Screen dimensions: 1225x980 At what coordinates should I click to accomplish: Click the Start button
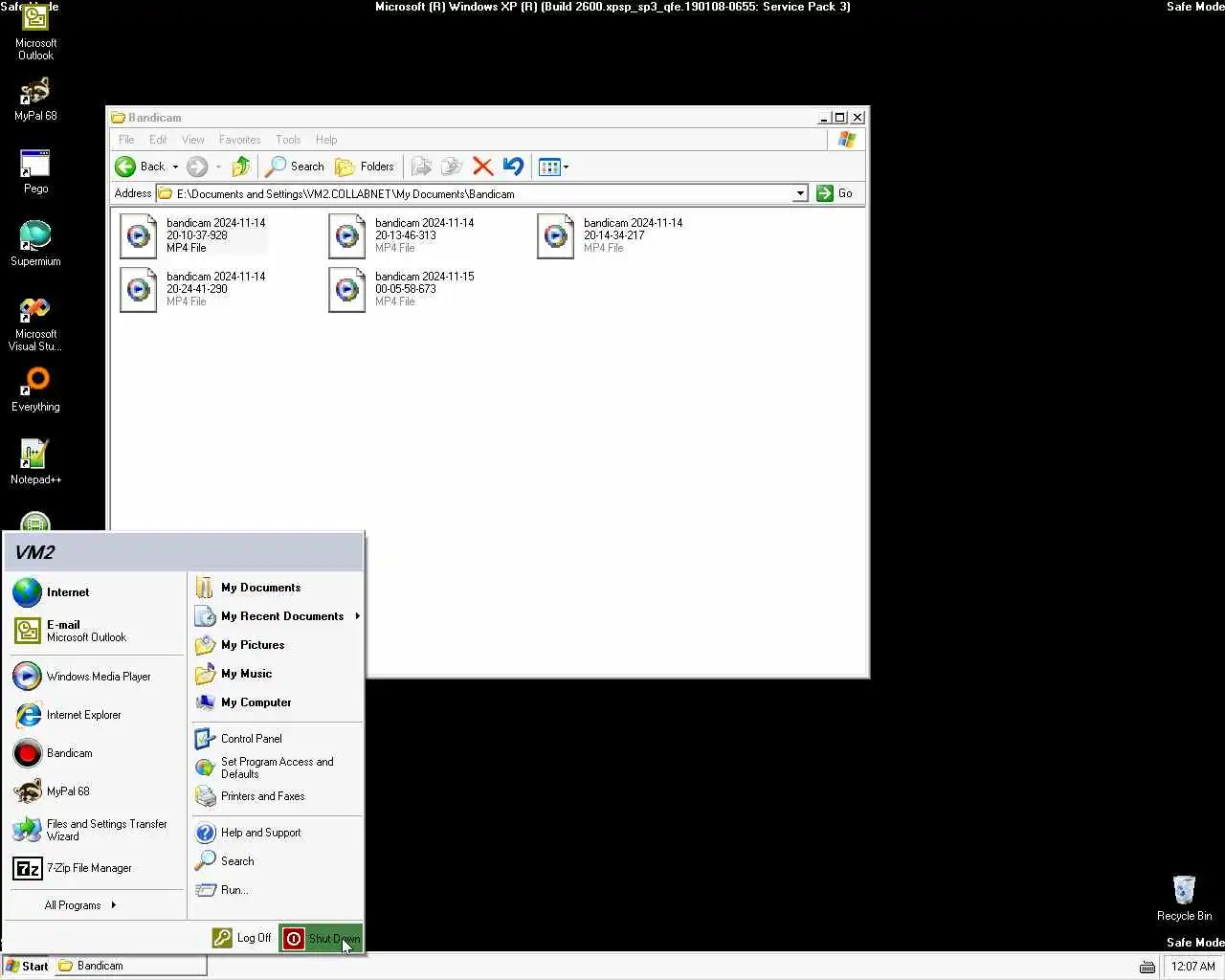point(27,966)
